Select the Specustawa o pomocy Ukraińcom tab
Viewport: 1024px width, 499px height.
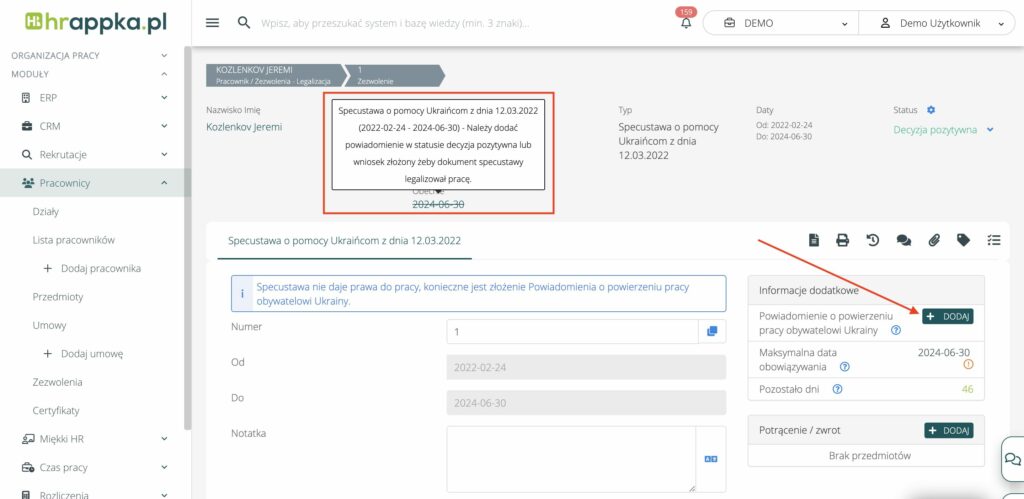coord(344,241)
